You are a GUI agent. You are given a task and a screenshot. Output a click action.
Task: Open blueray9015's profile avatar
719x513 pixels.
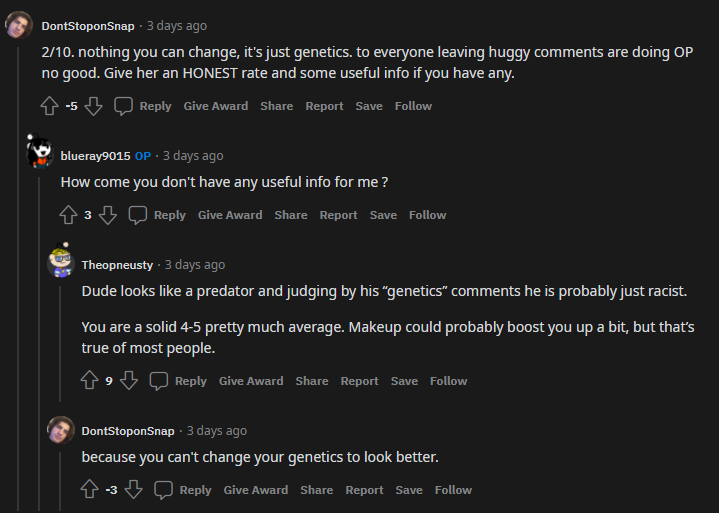pyautogui.click(x=40, y=152)
